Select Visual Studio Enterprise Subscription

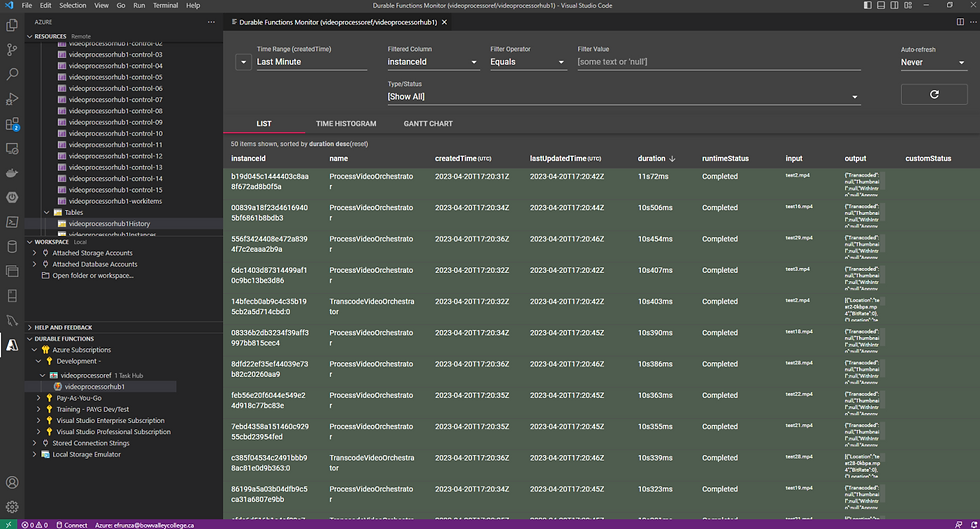point(111,421)
